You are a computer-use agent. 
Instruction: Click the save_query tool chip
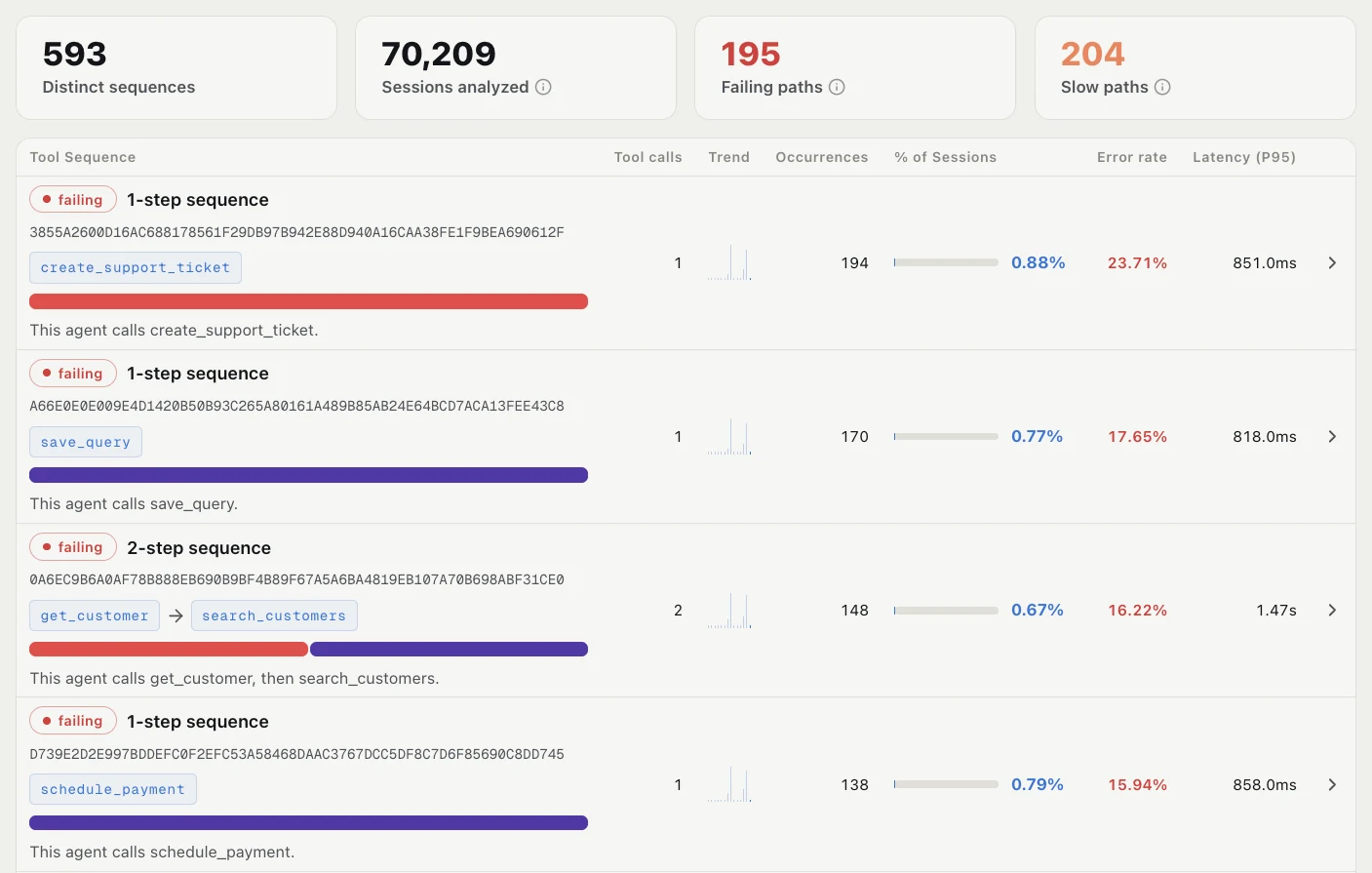tap(86, 442)
